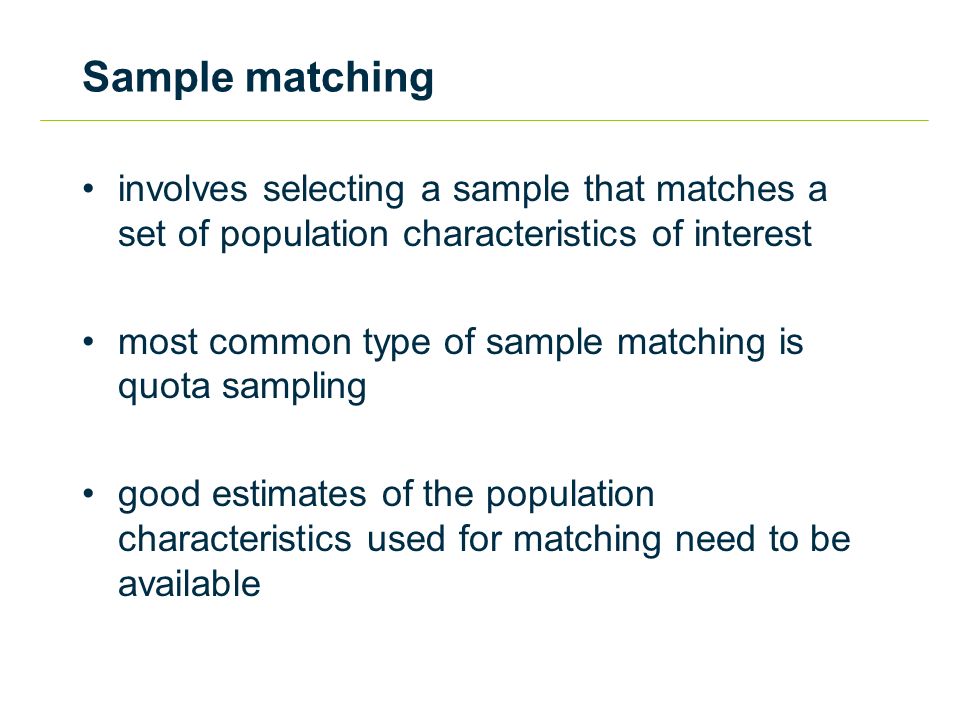Click the horizontal line under the title
Image resolution: width=960 pixels, height=720 pixels.
(x=484, y=121)
